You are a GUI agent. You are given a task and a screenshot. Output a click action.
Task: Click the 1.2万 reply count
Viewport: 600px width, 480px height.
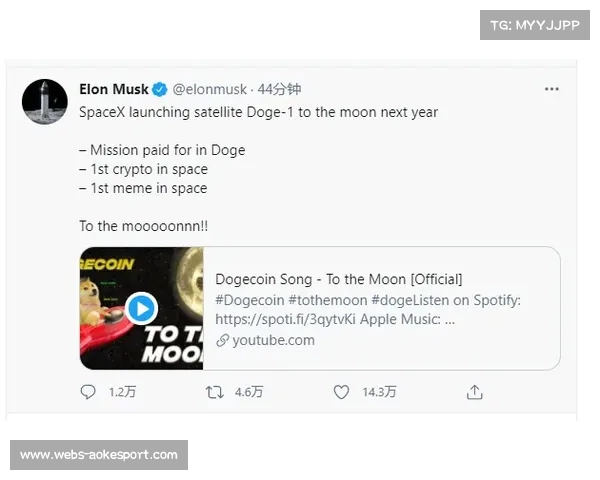click(x=120, y=393)
